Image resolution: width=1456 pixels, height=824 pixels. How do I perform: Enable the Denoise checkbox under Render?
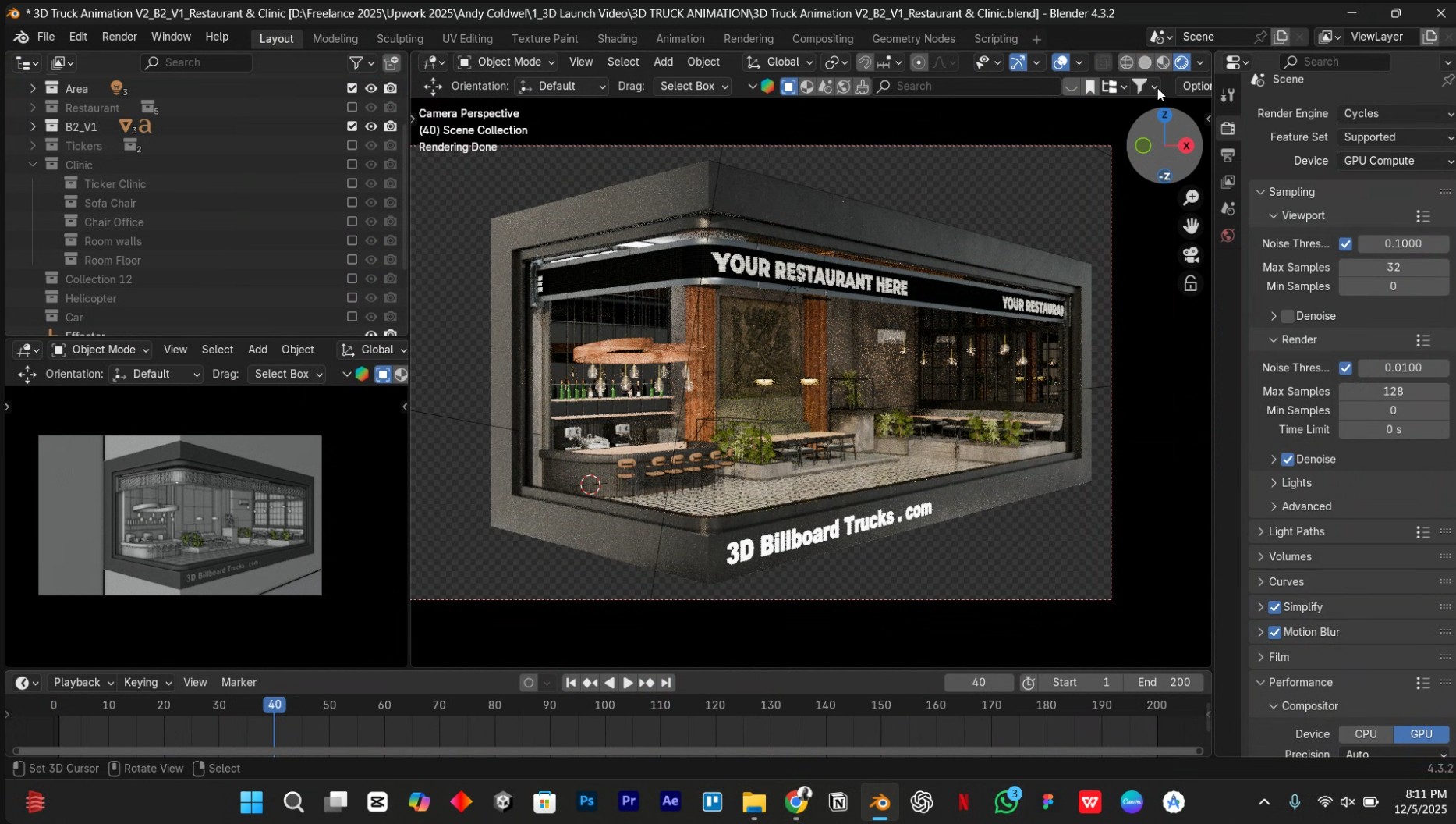[1288, 459]
